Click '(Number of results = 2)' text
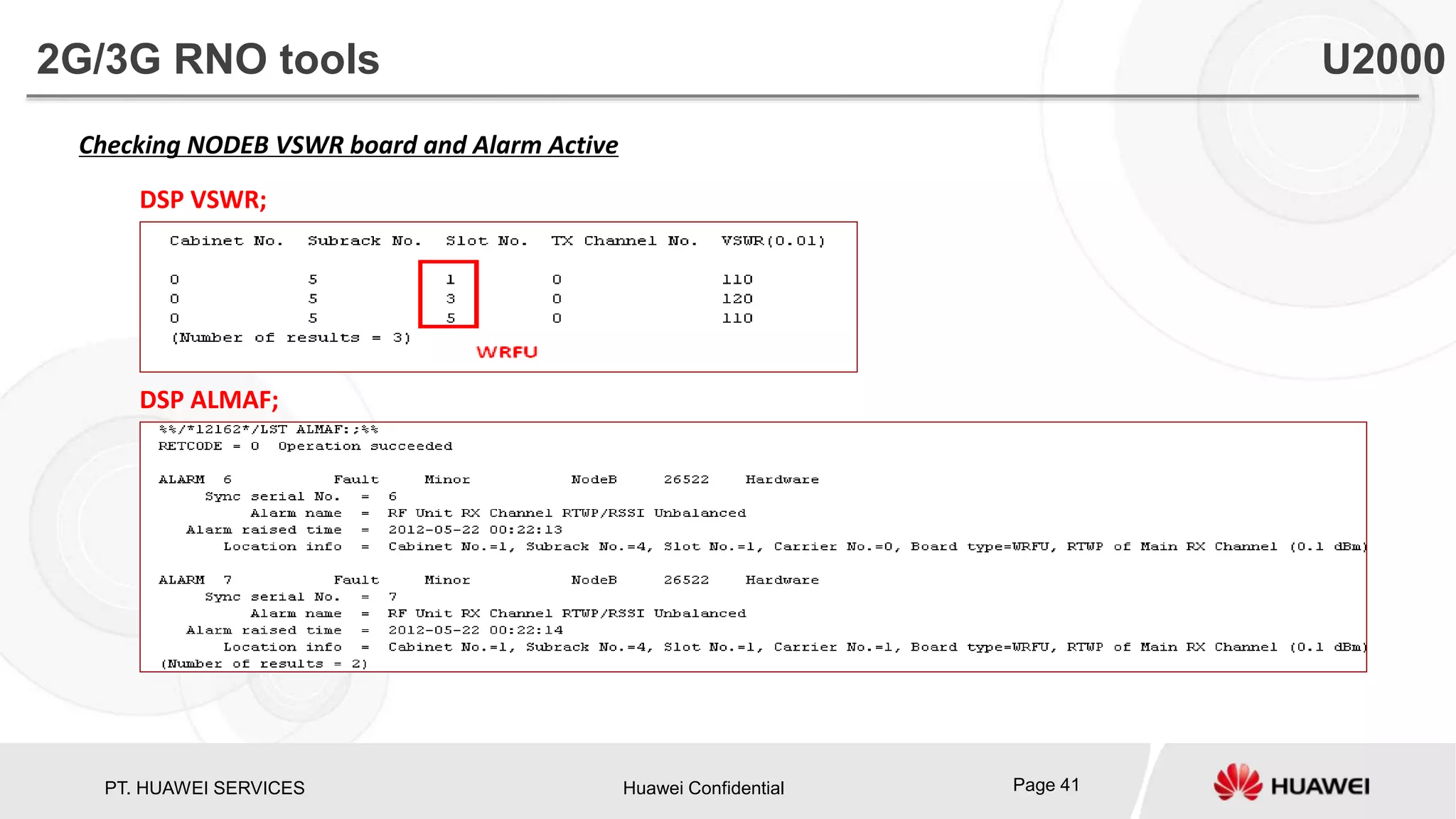The width and height of the screenshot is (1456, 819). (x=264, y=664)
